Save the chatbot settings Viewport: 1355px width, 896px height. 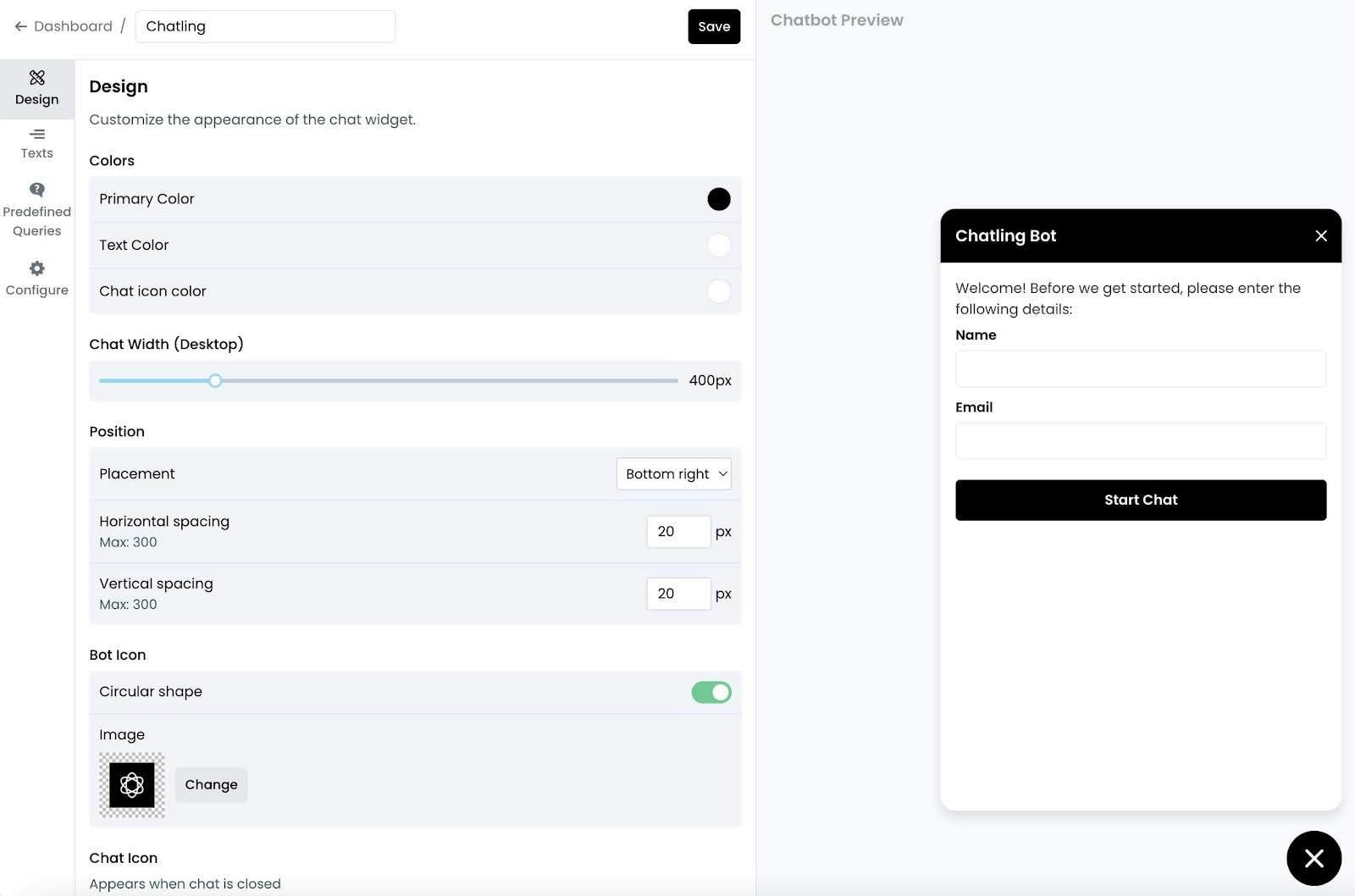[714, 26]
